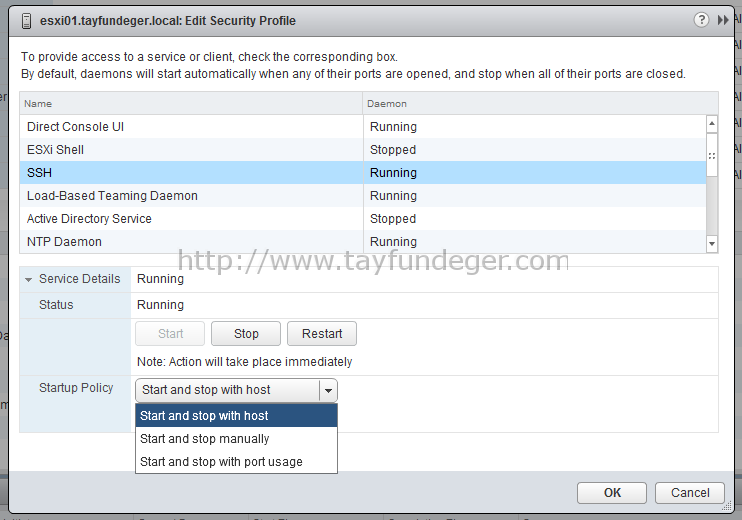This screenshot has width=742, height=520.
Task: Select Active Directory Service row
Action: [363, 219]
